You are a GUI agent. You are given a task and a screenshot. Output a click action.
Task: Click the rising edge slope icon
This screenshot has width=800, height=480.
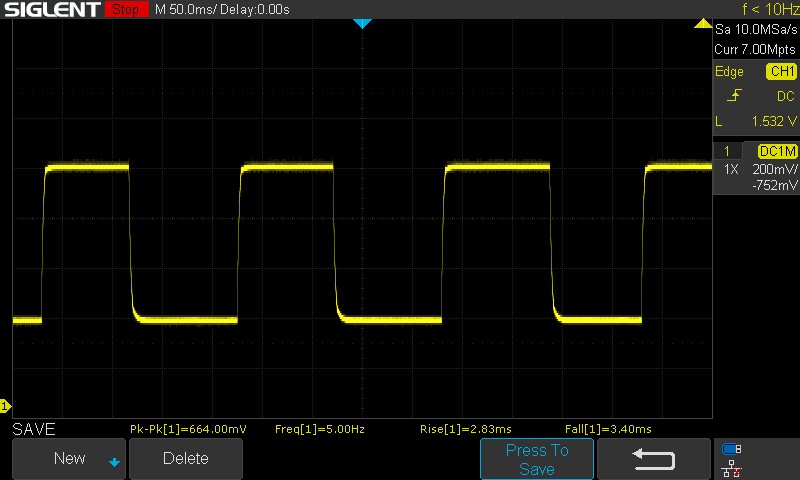(x=734, y=95)
